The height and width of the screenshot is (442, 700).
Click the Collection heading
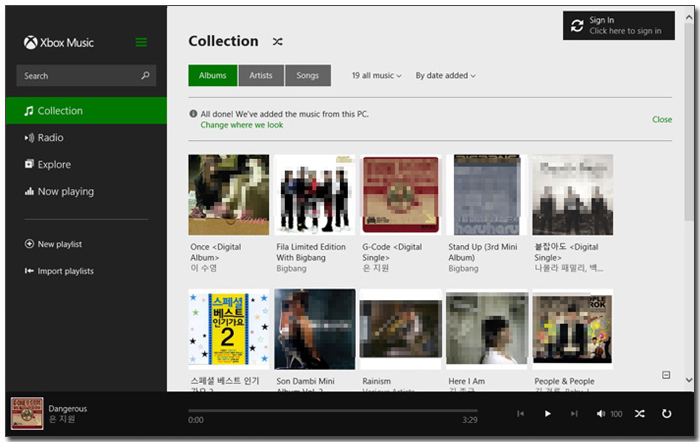coord(223,41)
